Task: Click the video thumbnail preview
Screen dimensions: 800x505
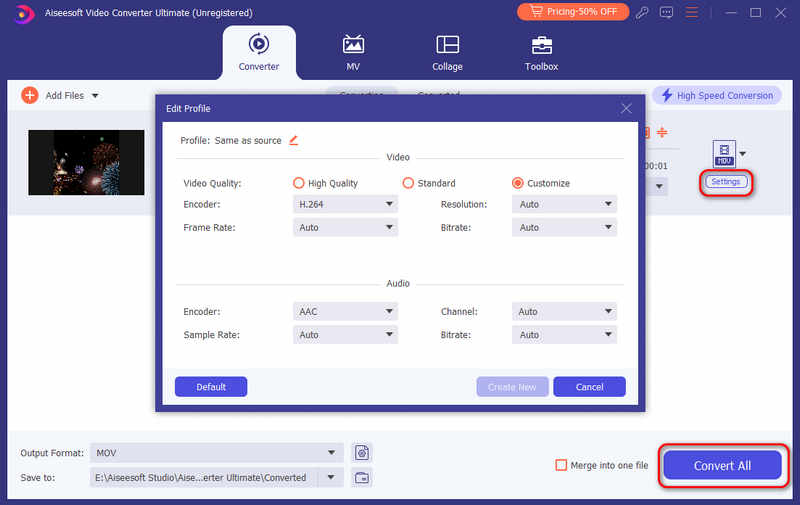Action: (86, 162)
